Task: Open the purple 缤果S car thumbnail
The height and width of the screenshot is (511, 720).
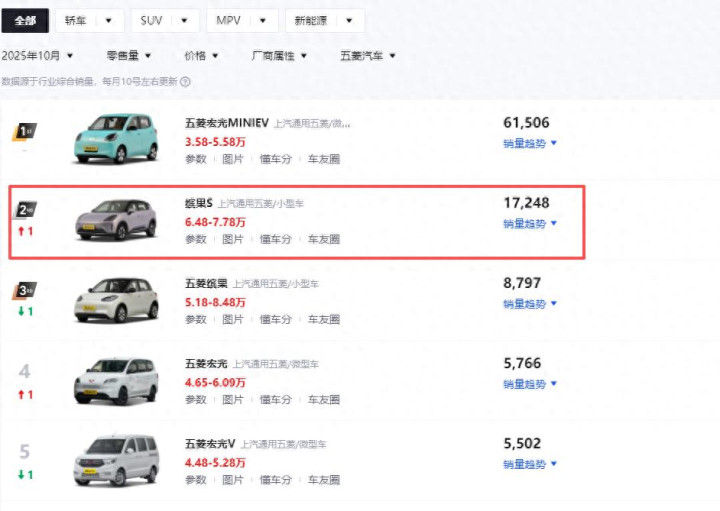Action: (116, 218)
